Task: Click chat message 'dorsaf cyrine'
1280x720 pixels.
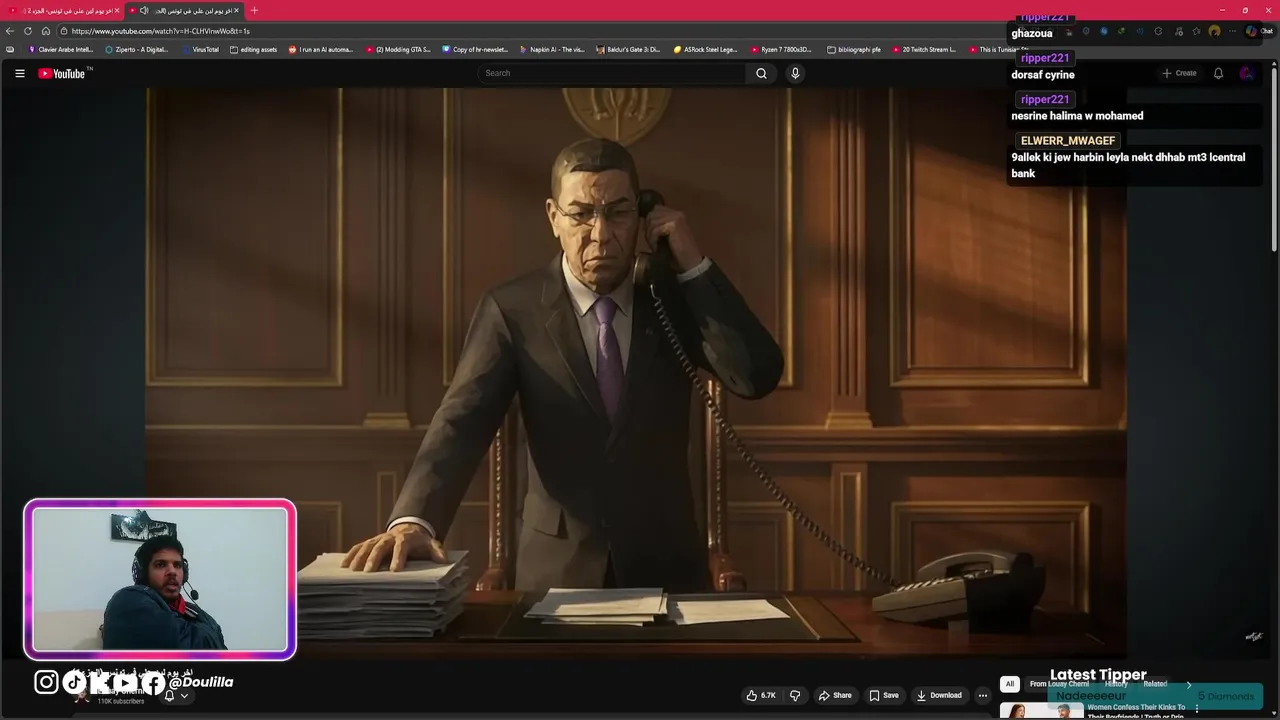Action: [x=1043, y=75]
